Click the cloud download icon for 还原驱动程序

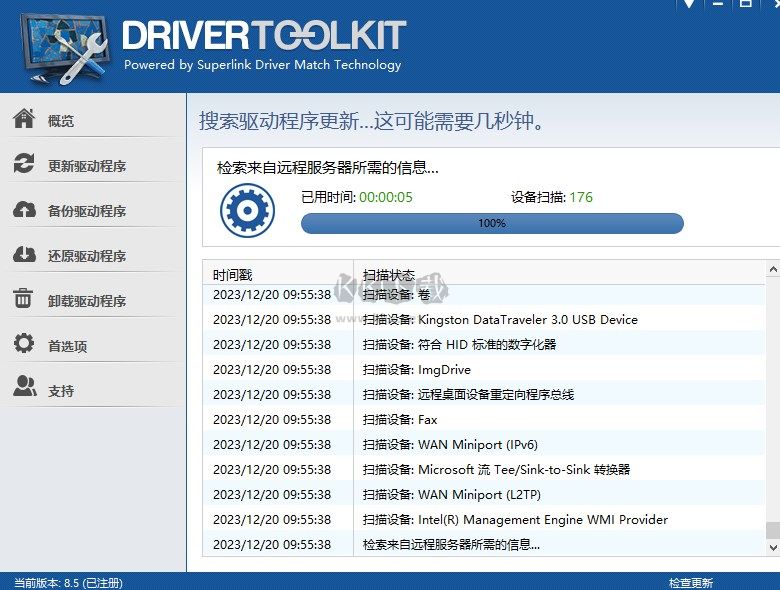(24, 254)
